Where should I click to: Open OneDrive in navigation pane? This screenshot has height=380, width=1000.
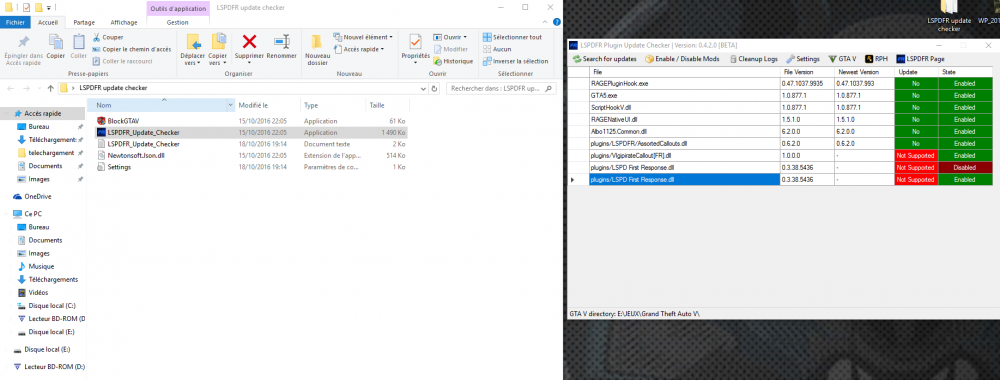tap(37, 196)
